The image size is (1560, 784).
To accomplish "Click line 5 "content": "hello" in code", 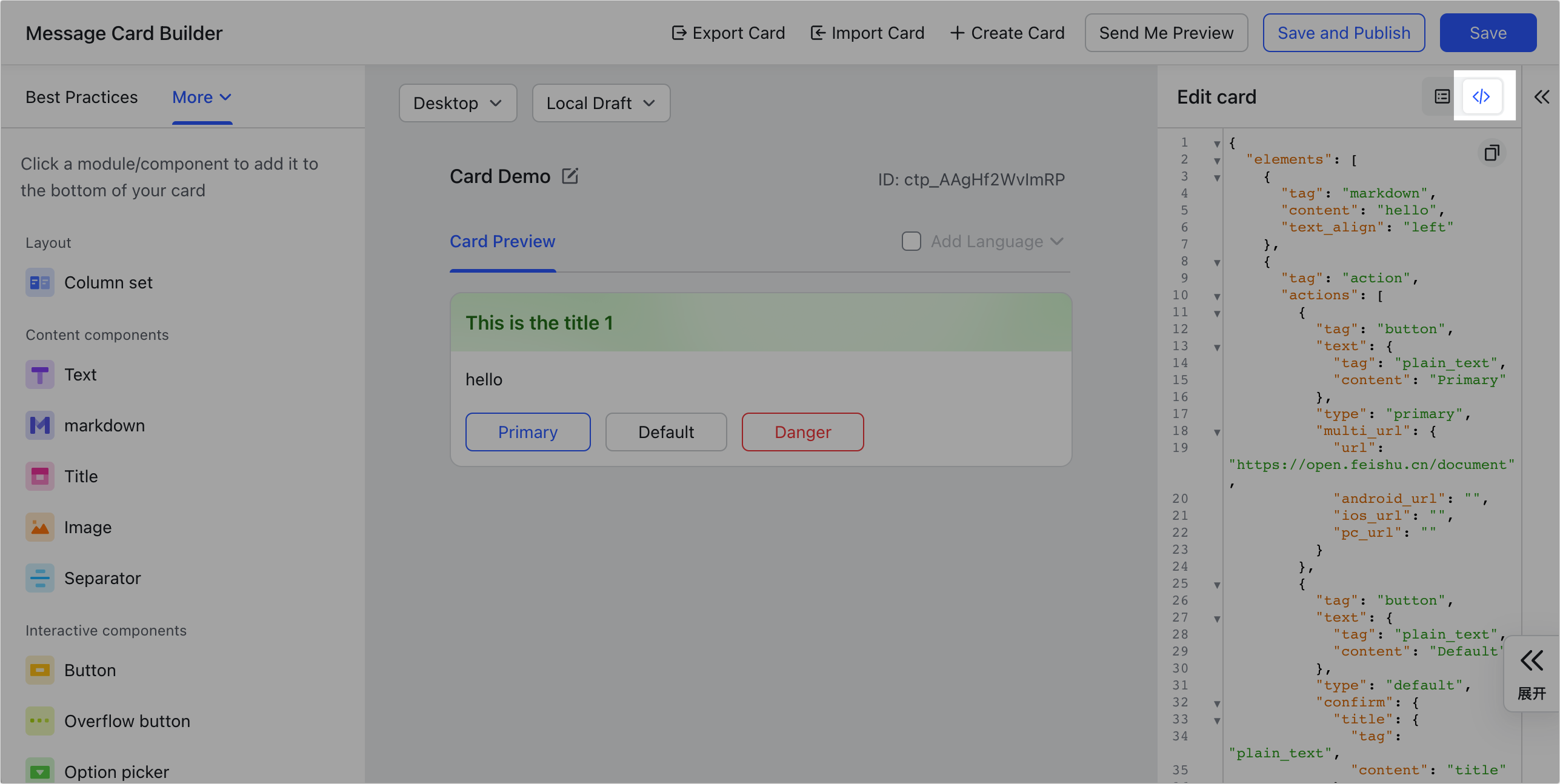I will click(1362, 210).
